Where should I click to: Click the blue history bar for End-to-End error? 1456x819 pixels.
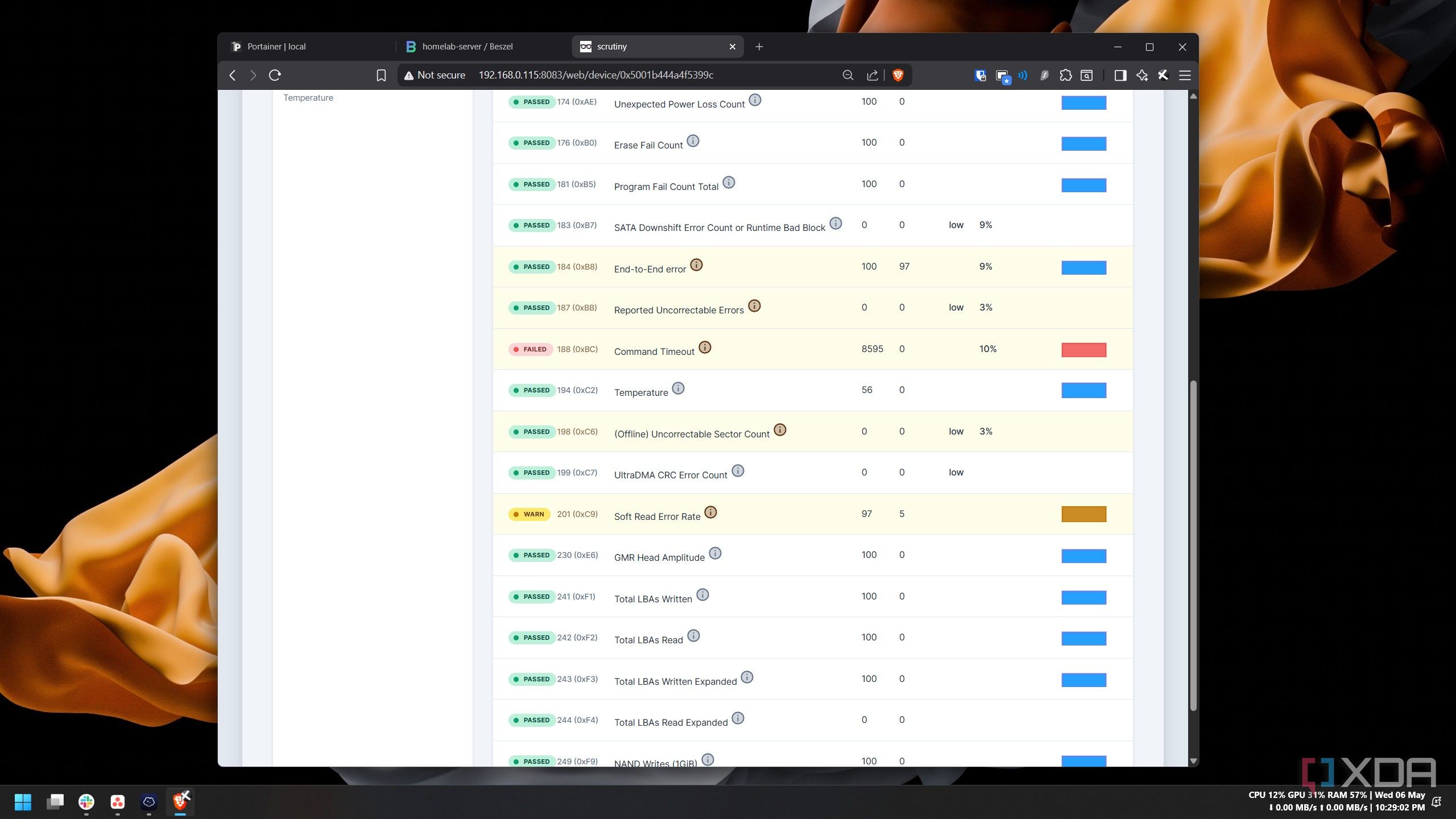pyautogui.click(x=1083, y=267)
